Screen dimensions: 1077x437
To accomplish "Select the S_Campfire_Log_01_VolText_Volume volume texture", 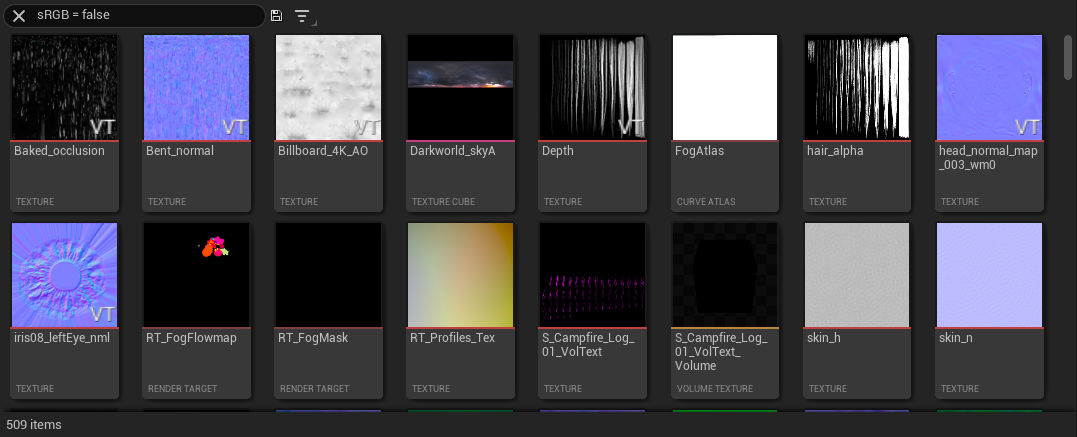I will pos(725,275).
